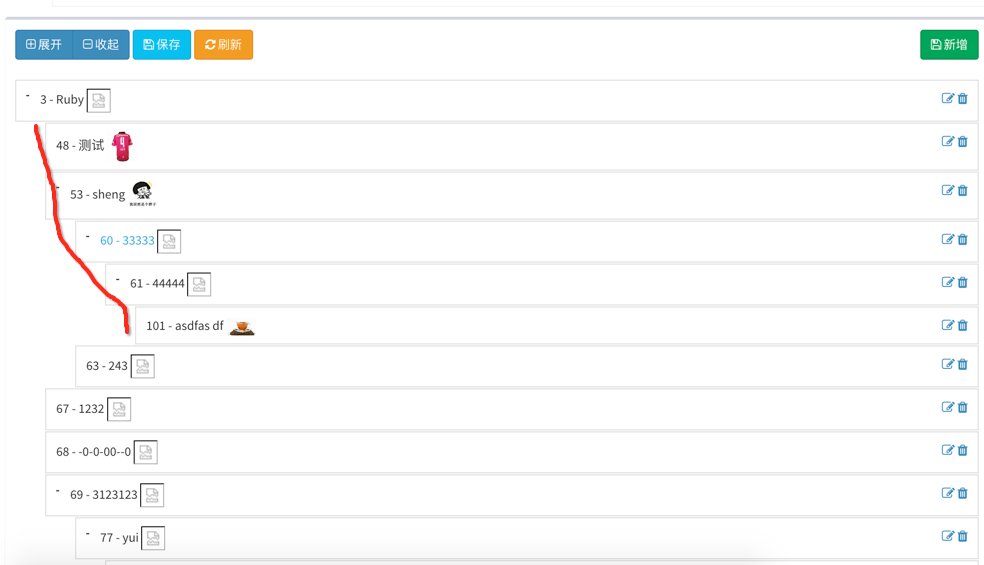Edit the 101 - asdfas df entry

tap(948, 325)
